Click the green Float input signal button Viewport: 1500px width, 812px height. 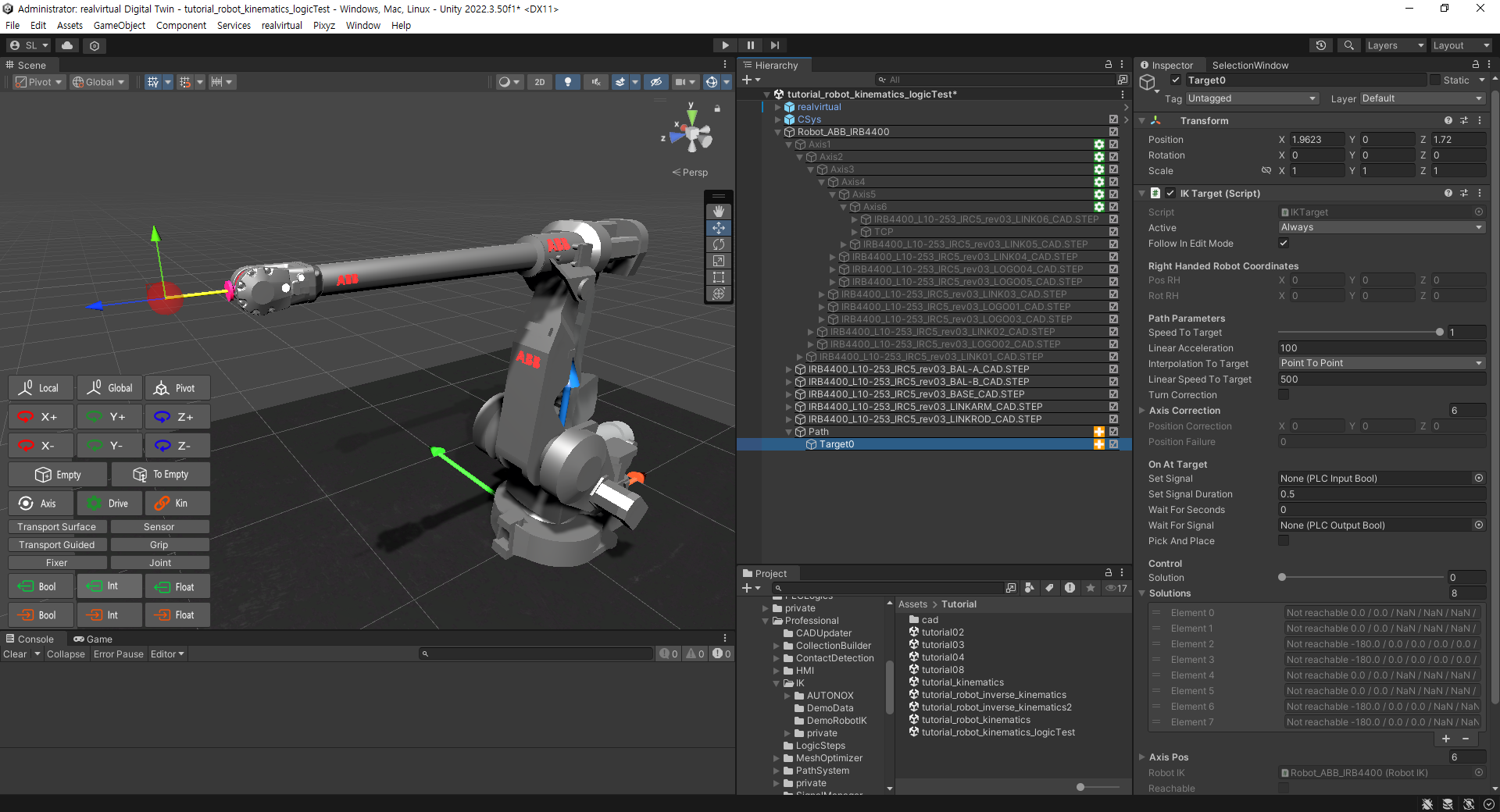pos(177,587)
